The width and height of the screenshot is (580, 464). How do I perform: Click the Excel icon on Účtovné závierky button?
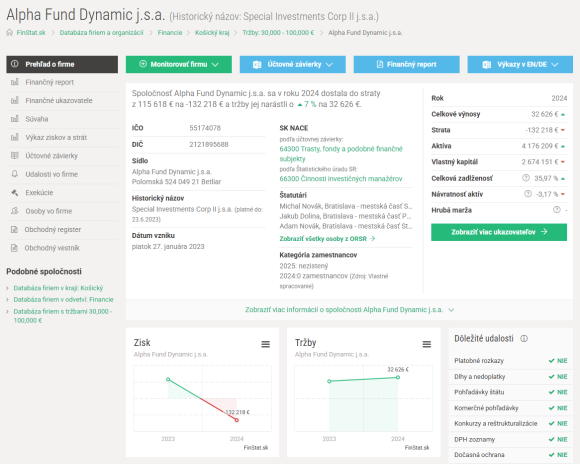point(257,64)
